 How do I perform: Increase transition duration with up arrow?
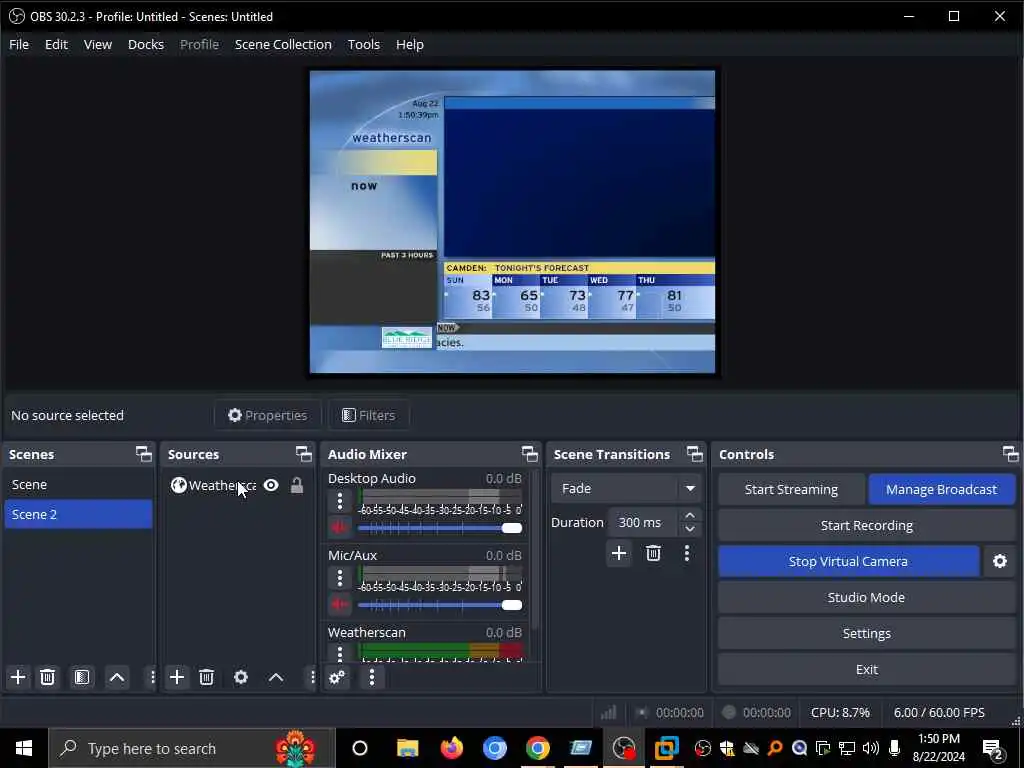click(690, 516)
